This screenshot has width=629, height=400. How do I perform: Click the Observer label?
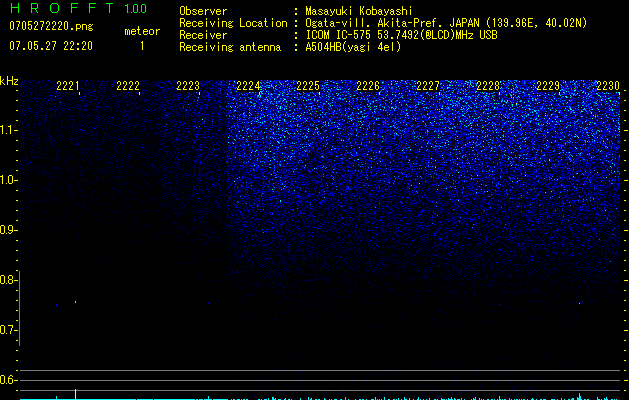coord(203,11)
